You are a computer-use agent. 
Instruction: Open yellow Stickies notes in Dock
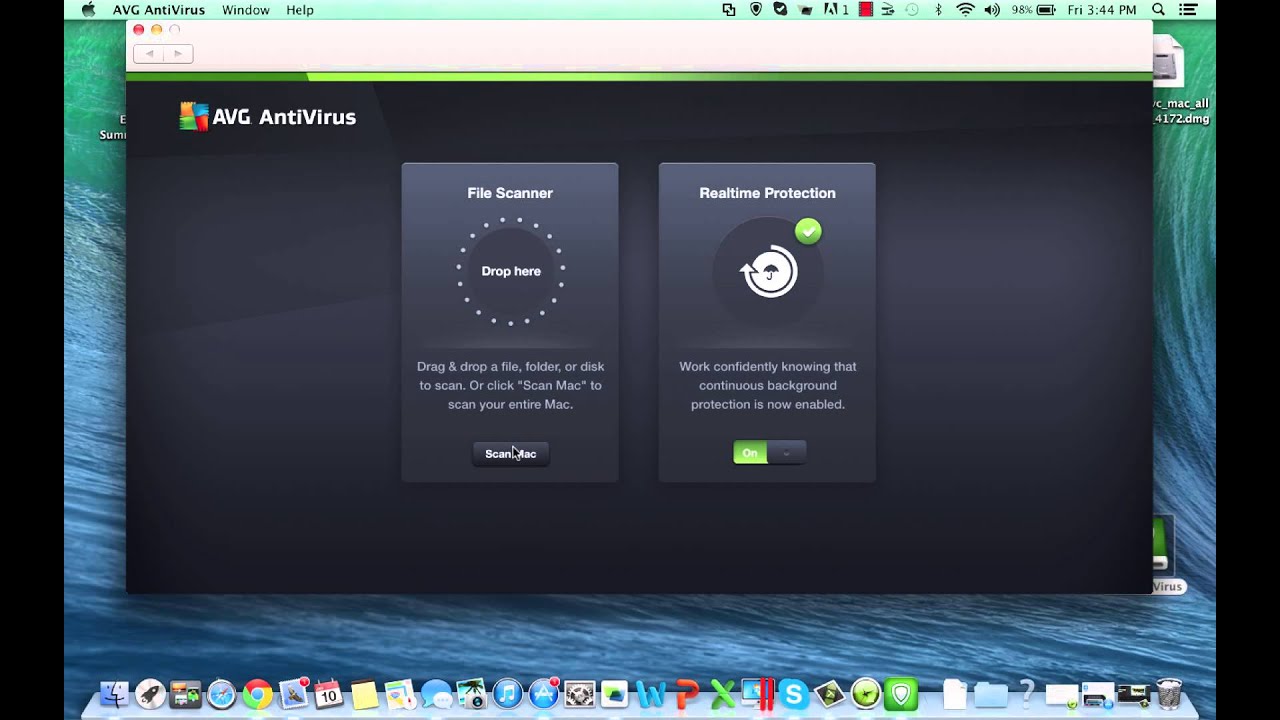[x=364, y=694]
